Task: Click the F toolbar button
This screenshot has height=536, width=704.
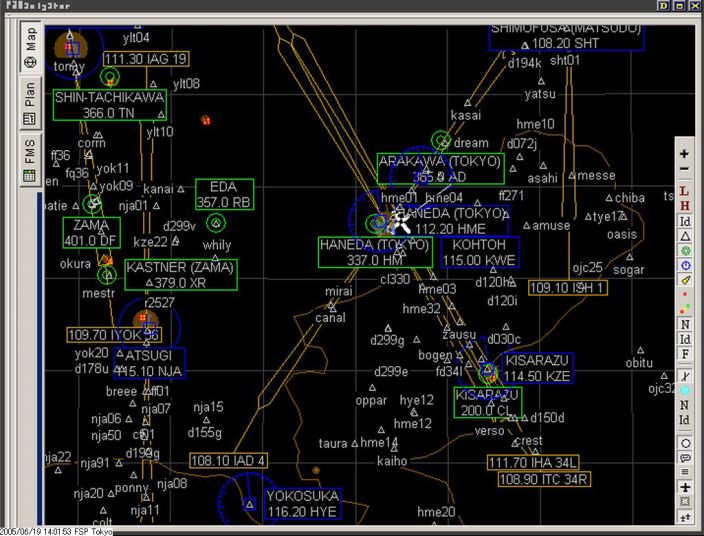Action: tap(685, 354)
